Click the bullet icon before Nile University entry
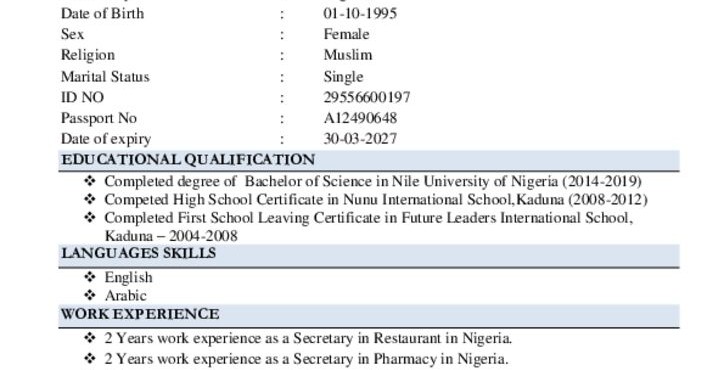Image resolution: width=724 pixels, height=370 pixels. pos(90,181)
